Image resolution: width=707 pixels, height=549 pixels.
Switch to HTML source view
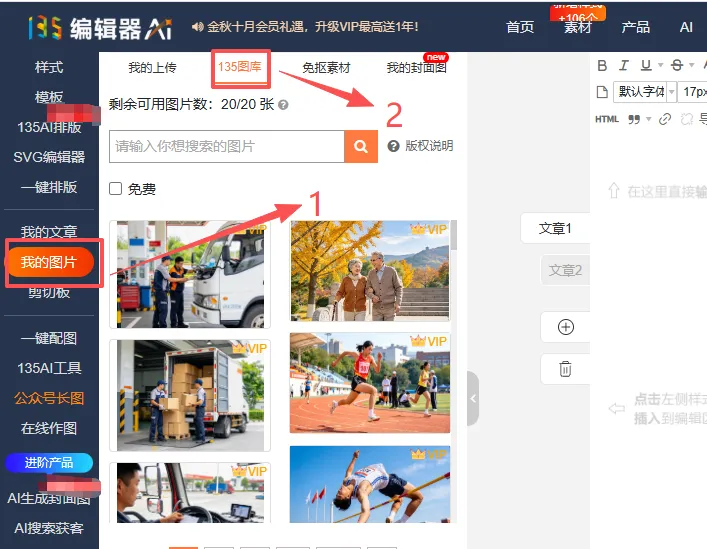(607, 119)
